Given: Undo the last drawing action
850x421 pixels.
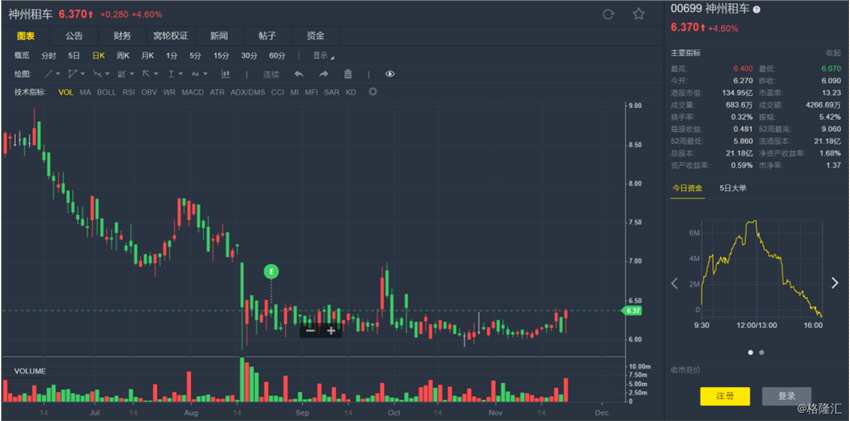Looking at the screenshot, I should pyautogui.click(x=299, y=74).
